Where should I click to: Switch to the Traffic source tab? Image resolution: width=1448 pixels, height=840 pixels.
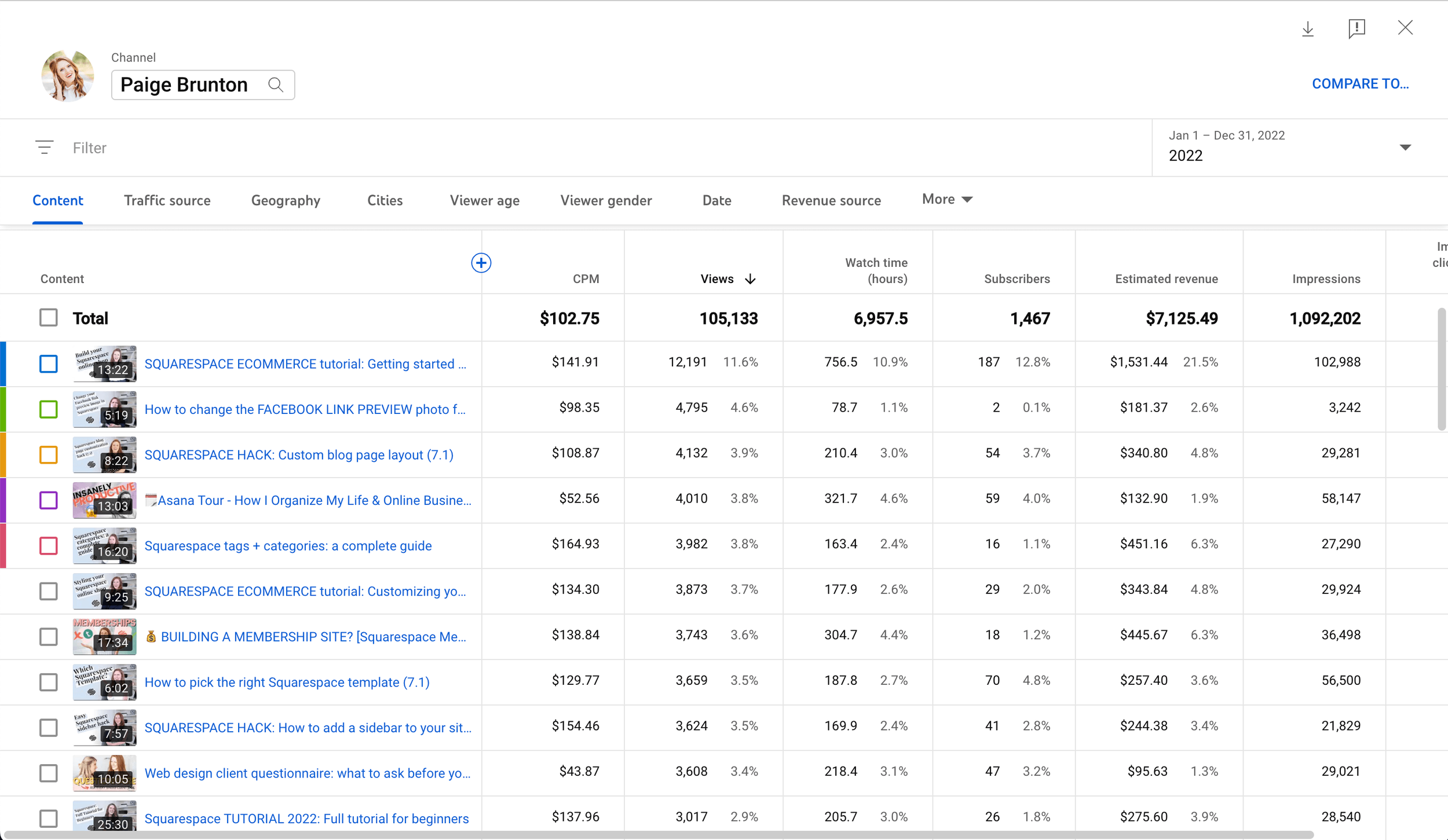click(167, 199)
